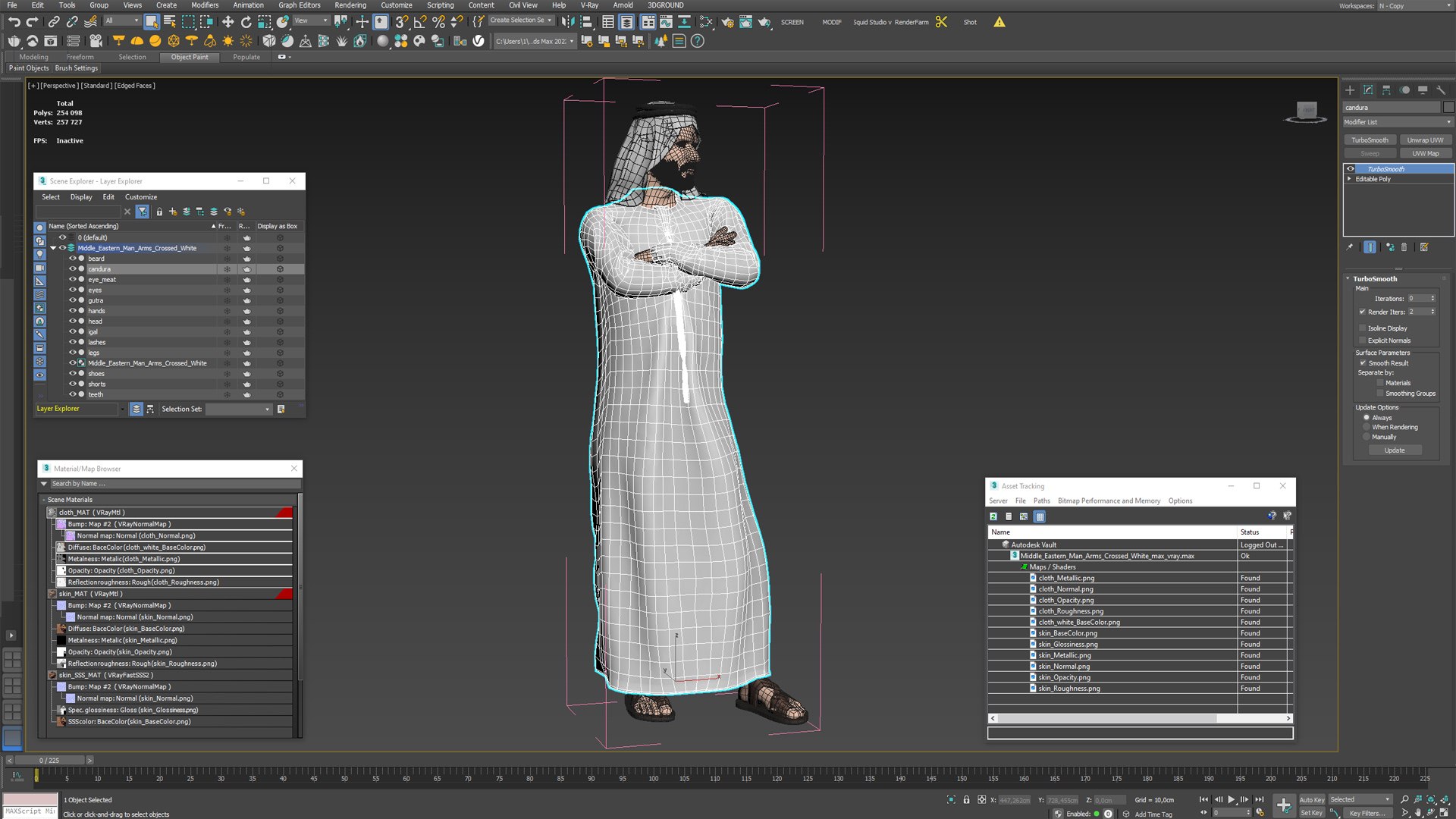Open the Motion command panel tab
The image size is (1456, 819).
[1404, 89]
